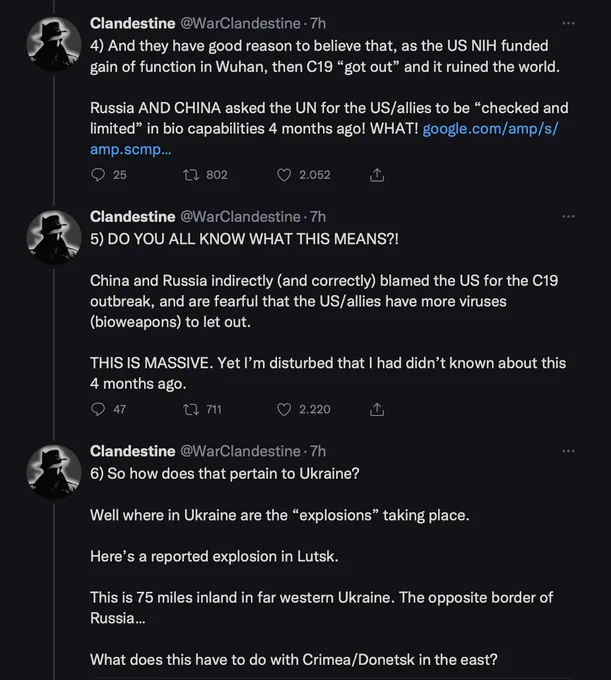Click Clandestine avatar on tweet 6

coord(54,472)
